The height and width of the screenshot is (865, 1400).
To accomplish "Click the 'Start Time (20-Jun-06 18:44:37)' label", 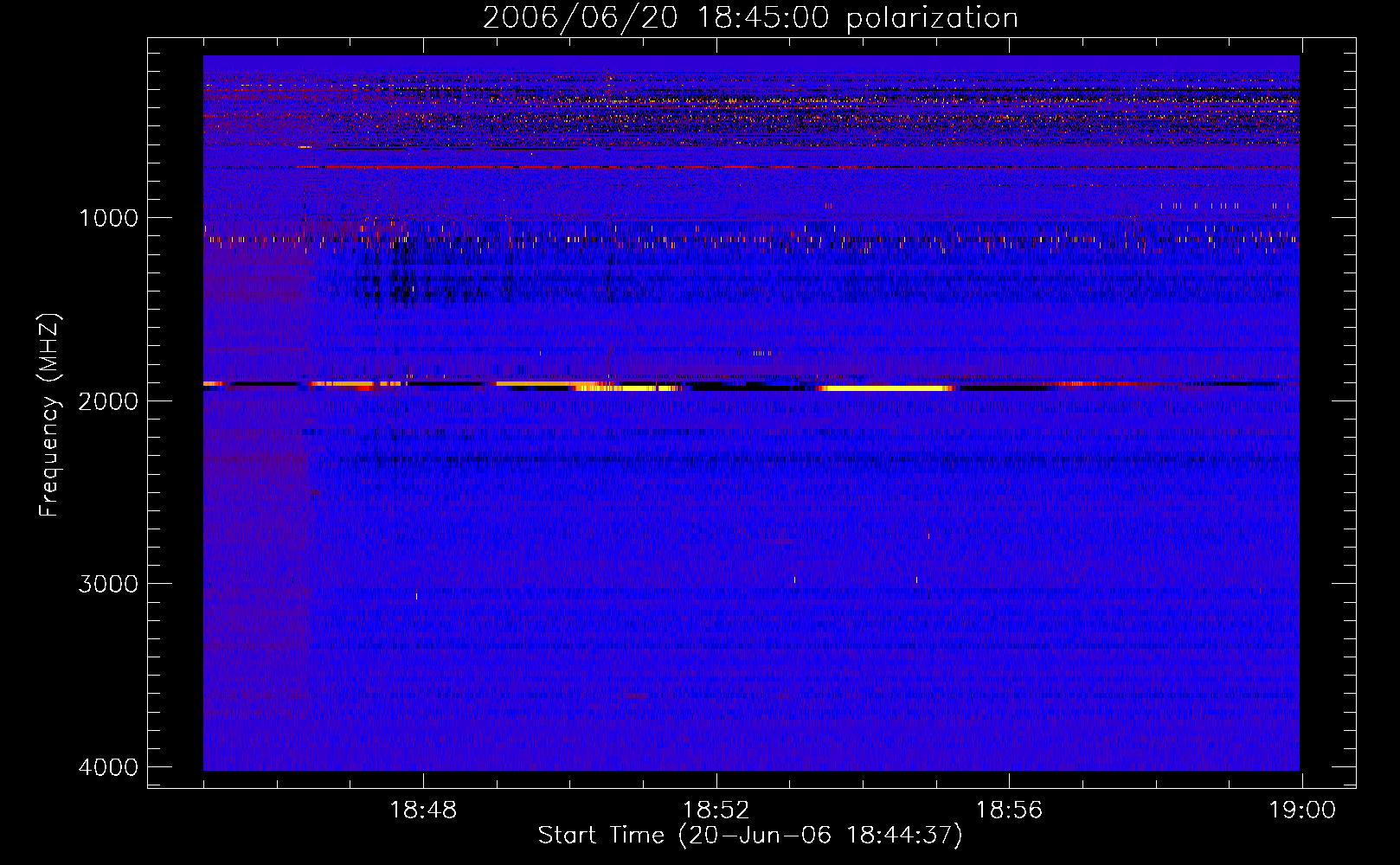I will click(x=750, y=836).
